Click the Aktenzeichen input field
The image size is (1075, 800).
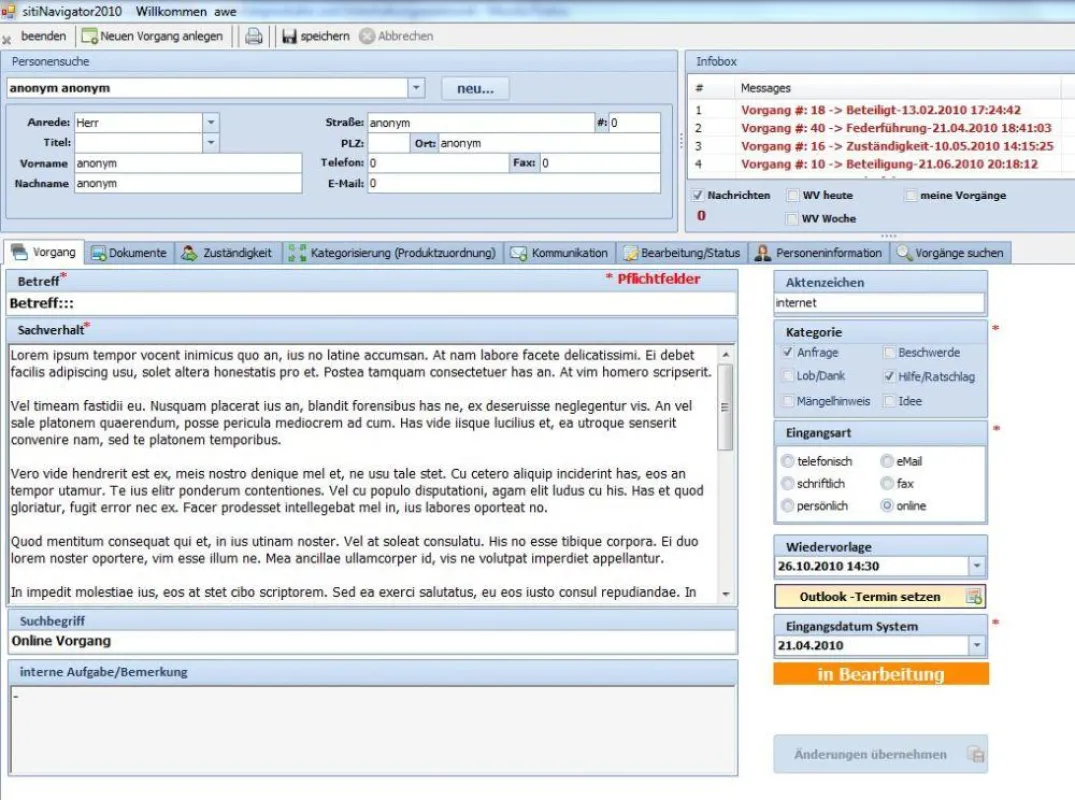tap(880, 303)
